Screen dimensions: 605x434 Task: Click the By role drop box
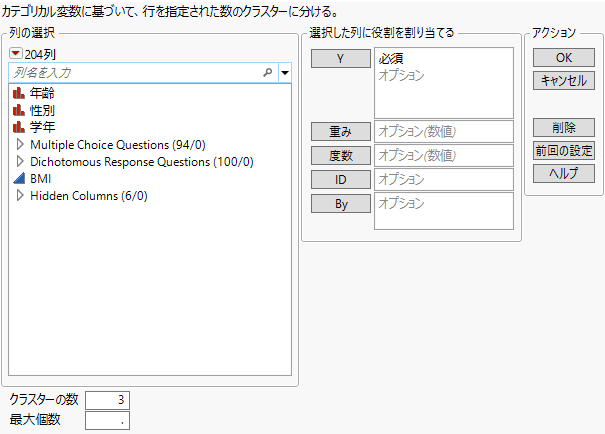point(444,211)
